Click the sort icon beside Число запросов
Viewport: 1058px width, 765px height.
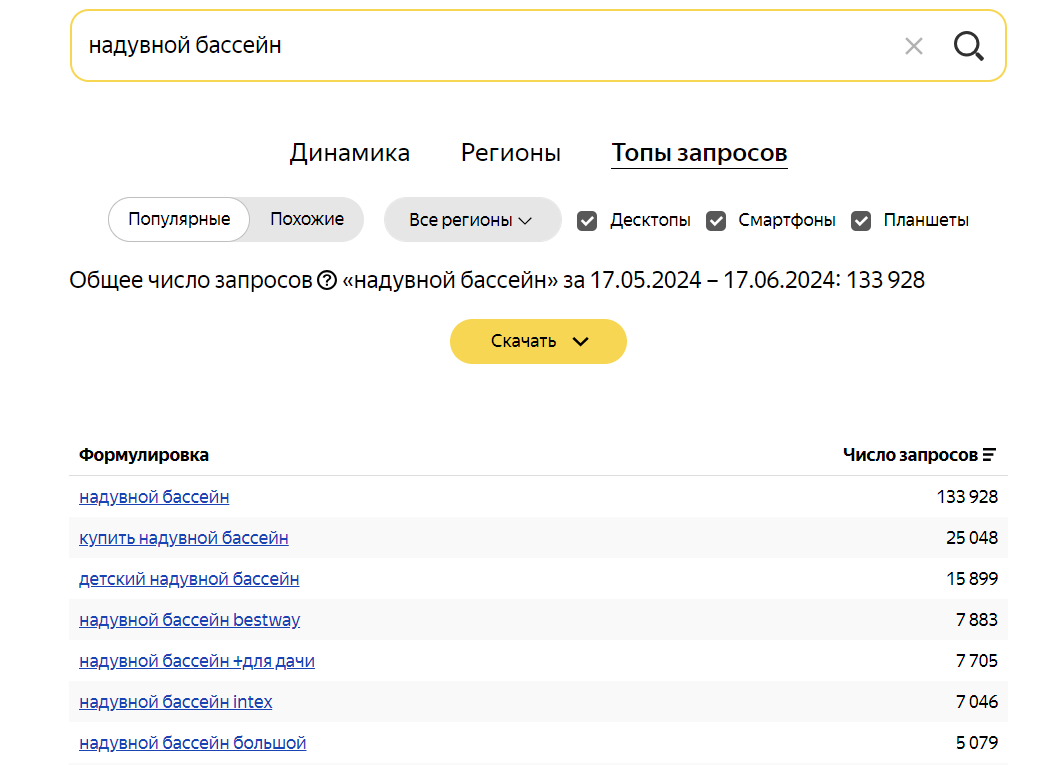(x=989, y=455)
